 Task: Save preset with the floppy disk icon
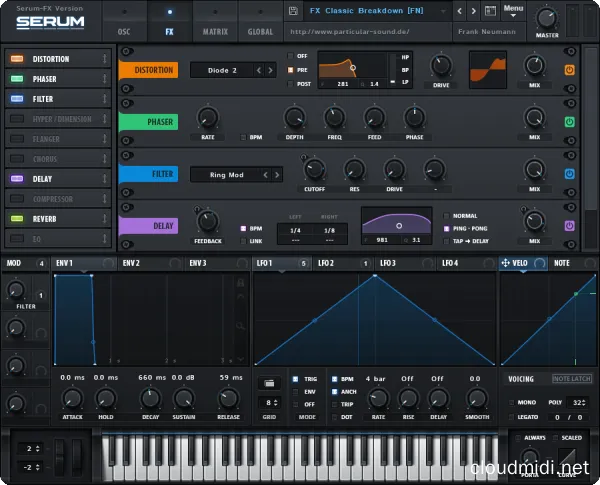293,11
